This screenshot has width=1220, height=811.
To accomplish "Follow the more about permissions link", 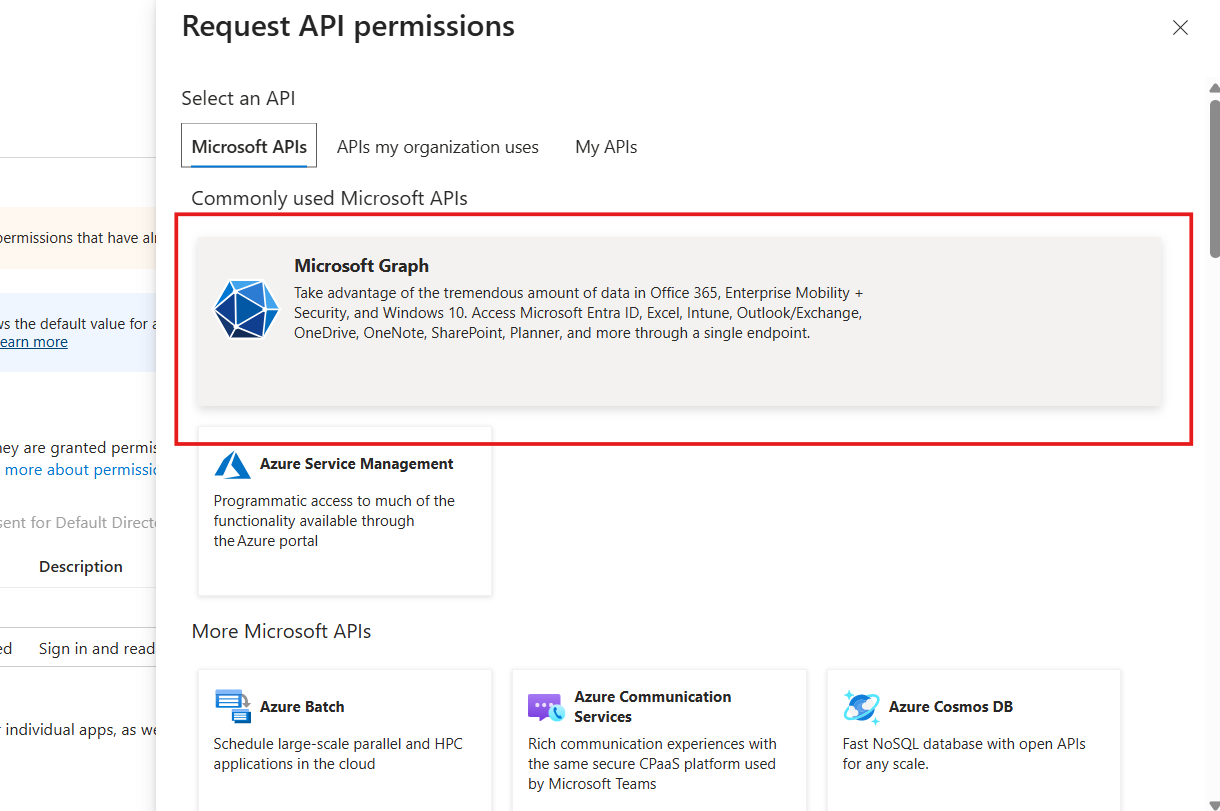I will click(82, 470).
